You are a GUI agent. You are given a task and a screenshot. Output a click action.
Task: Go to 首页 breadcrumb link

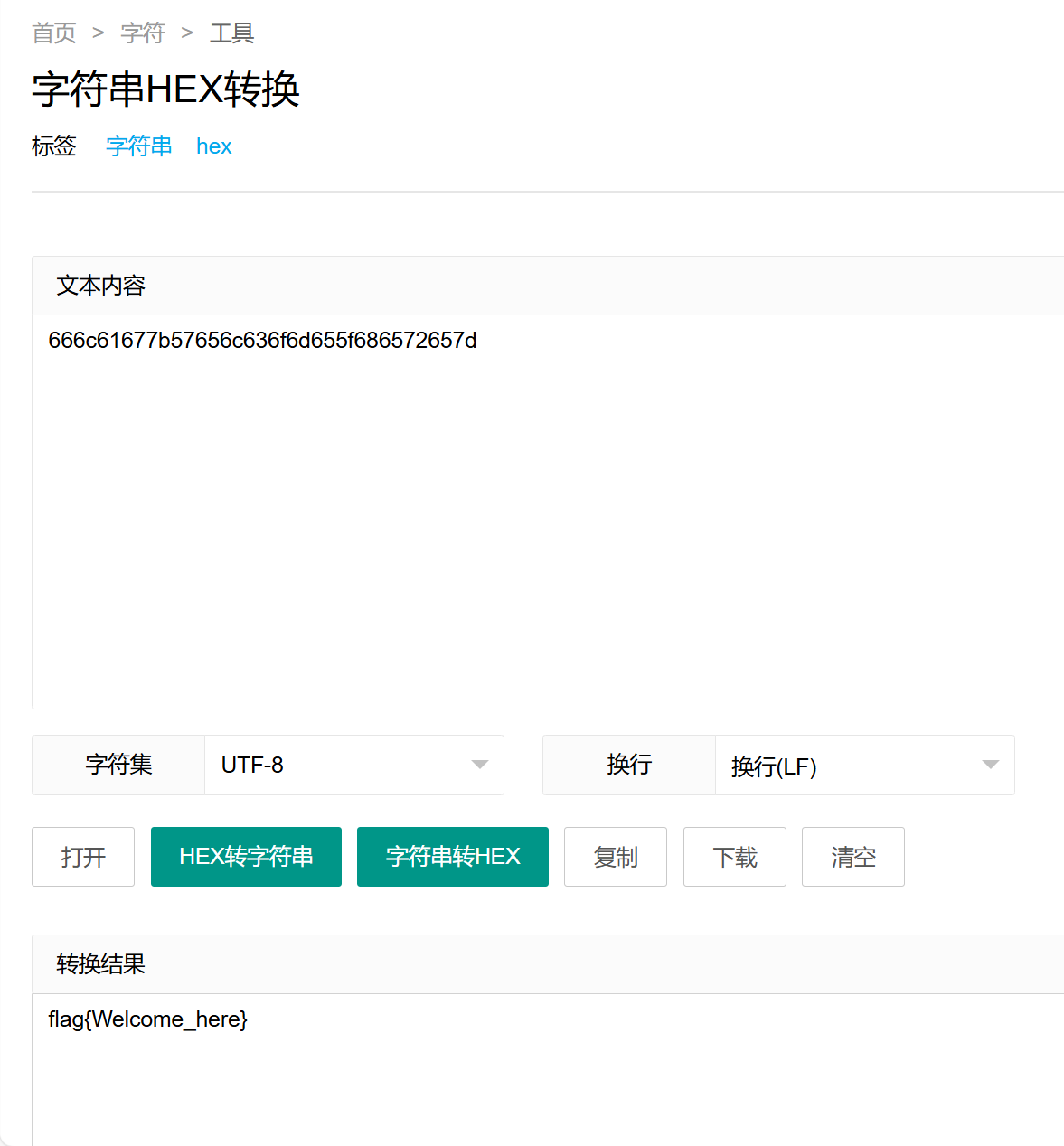click(54, 33)
